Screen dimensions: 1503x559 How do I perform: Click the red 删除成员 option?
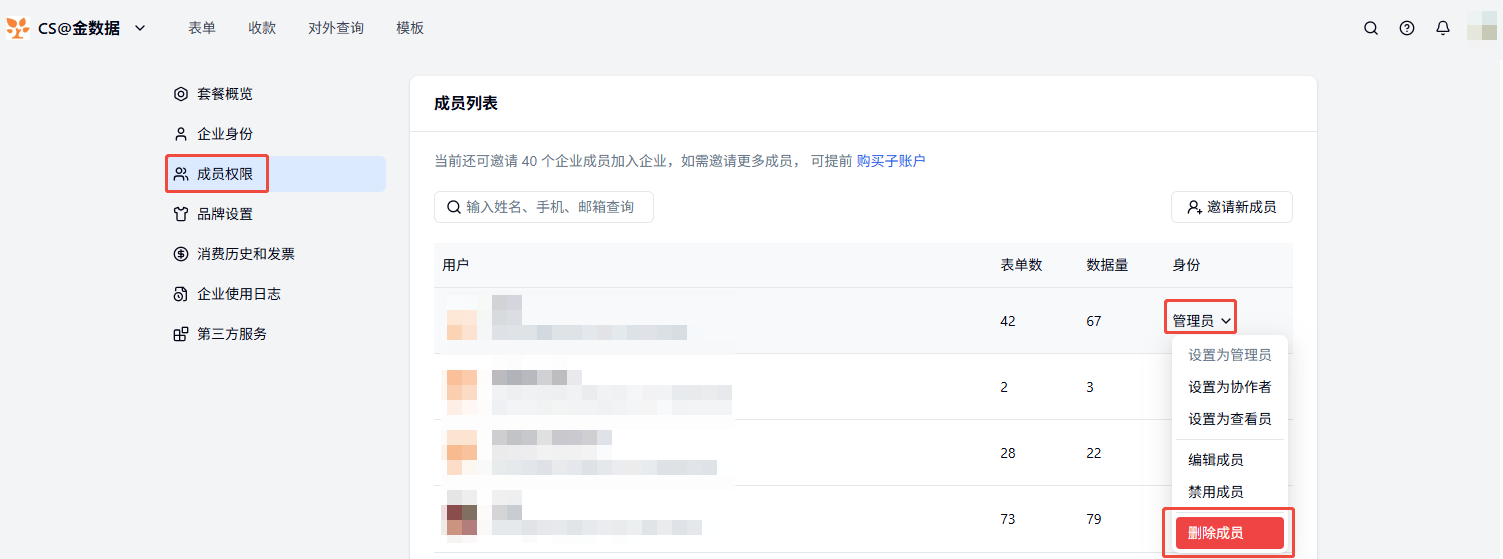(1229, 533)
